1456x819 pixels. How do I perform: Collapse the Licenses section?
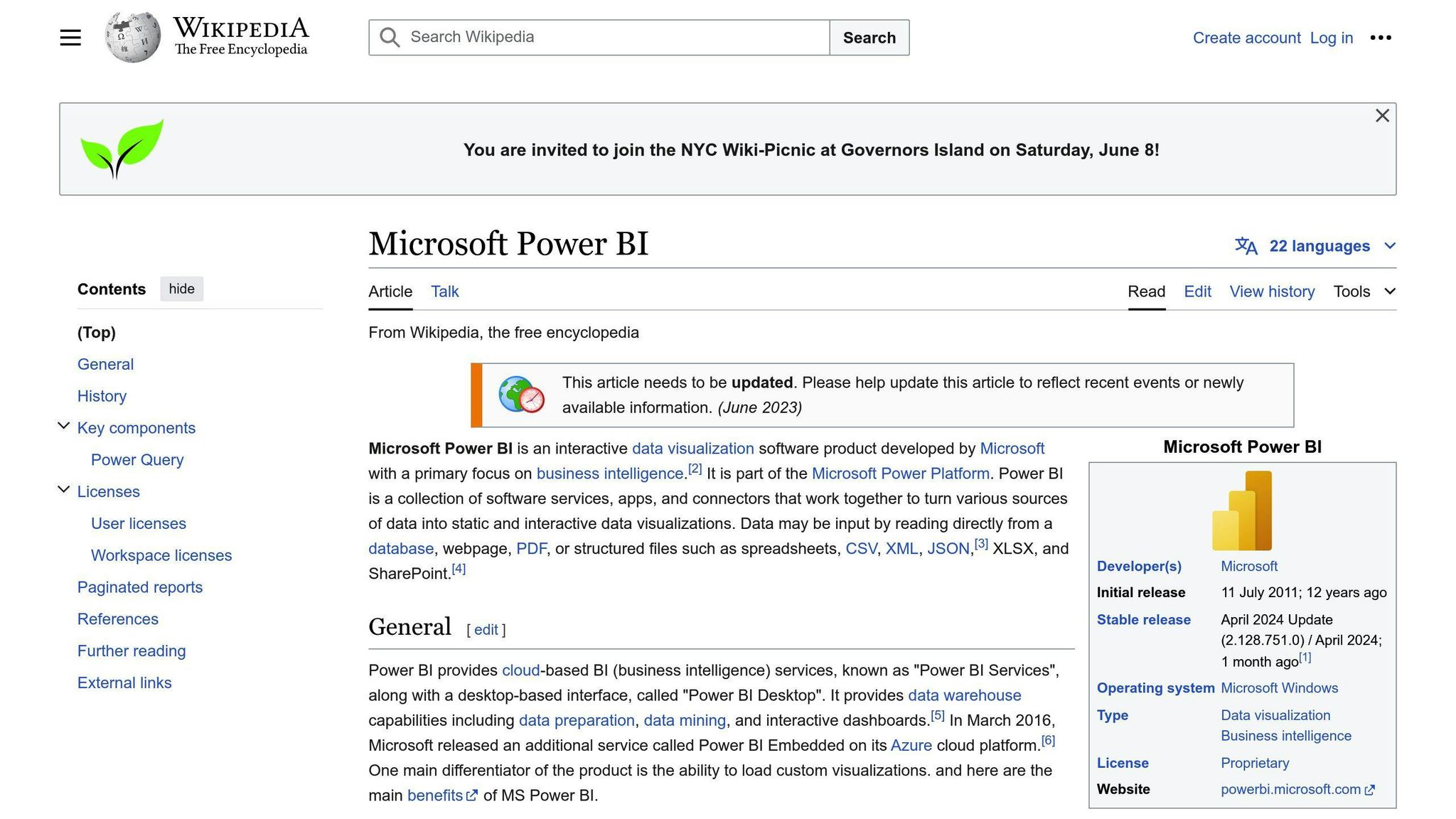tap(63, 488)
